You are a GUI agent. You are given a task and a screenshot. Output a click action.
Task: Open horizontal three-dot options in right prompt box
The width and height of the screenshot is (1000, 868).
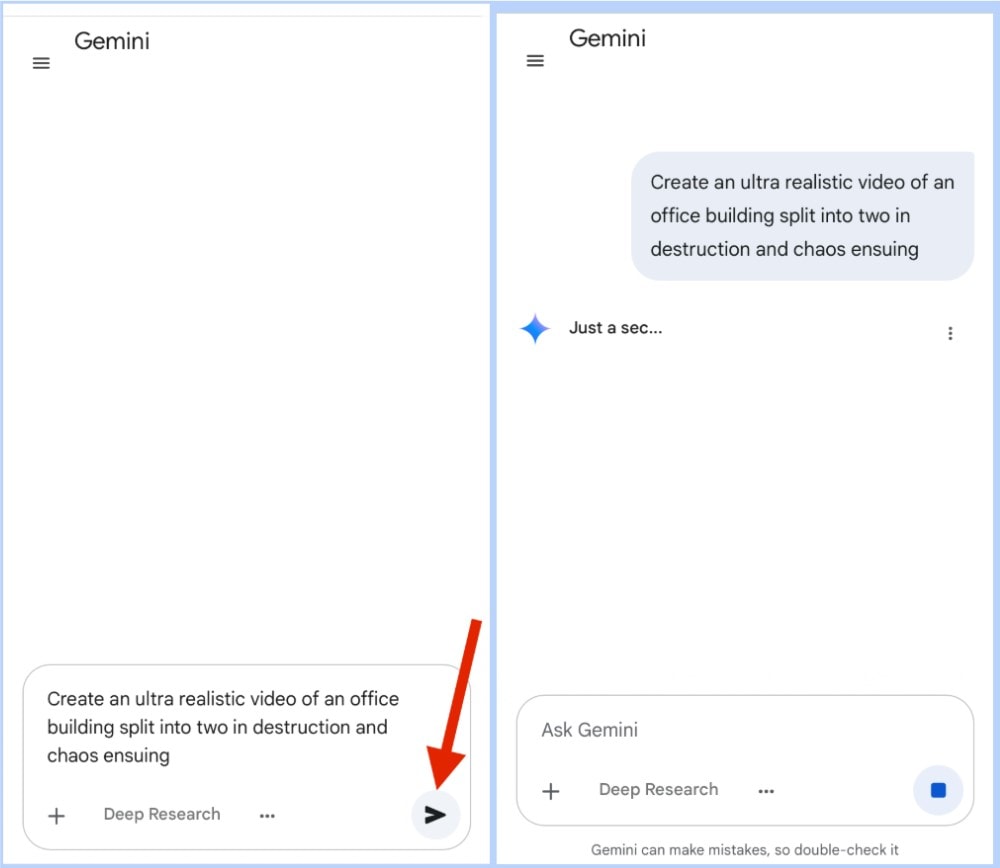click(x=766, y=791)
